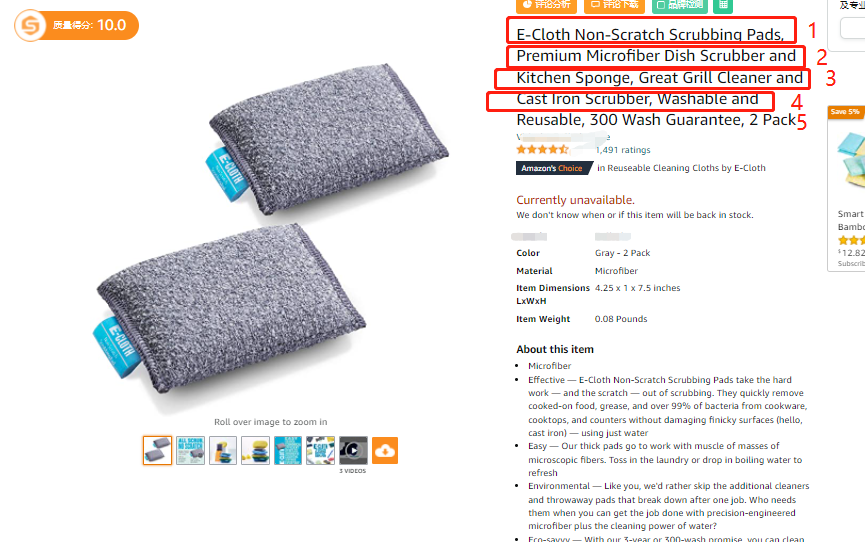
Task: Click the 评论下载 review download button
Action: (614, 6)
